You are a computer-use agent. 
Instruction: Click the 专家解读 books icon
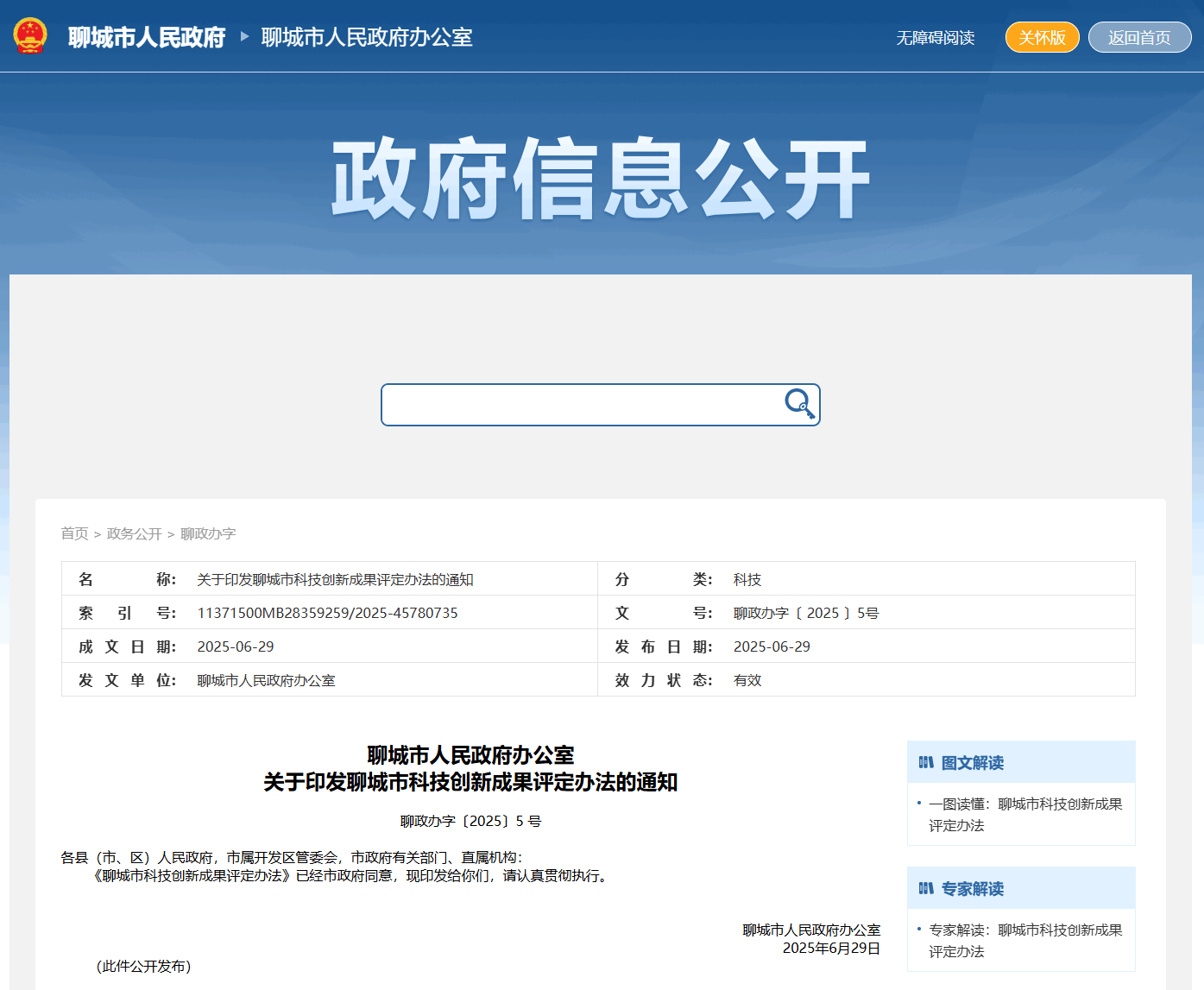pos(926,888)
